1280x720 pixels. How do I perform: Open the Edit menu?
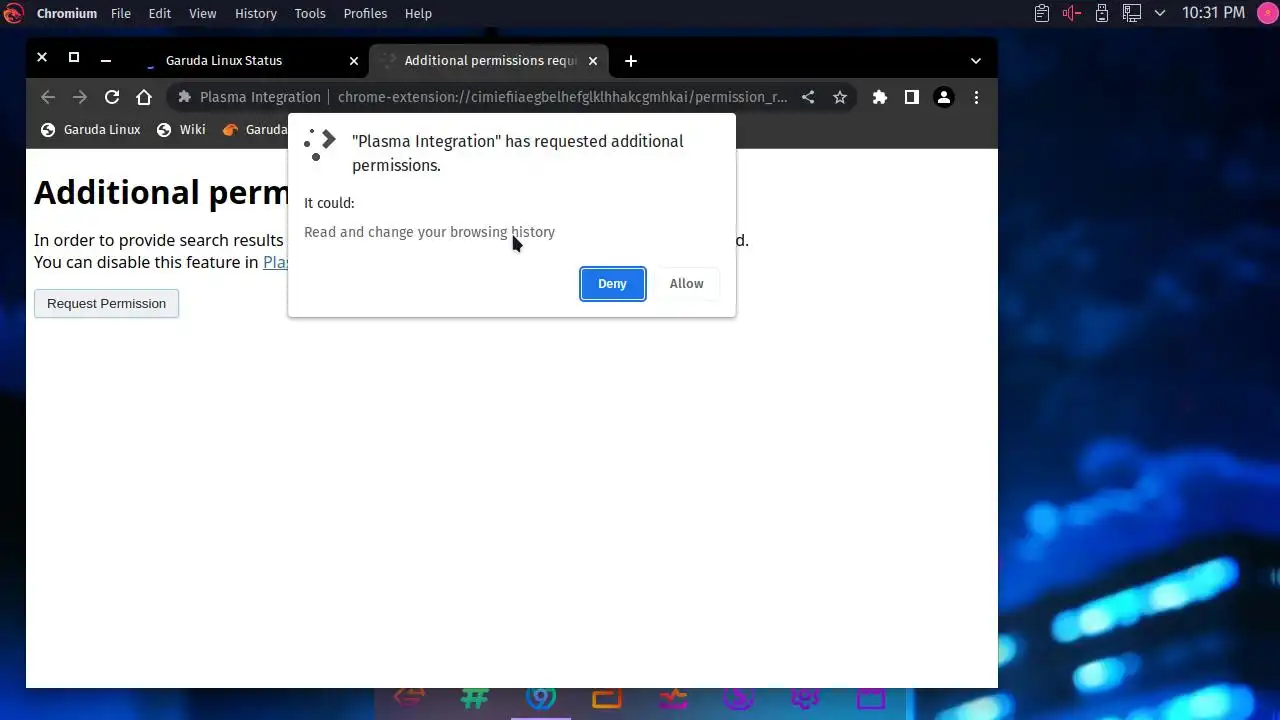coord(159,13)
